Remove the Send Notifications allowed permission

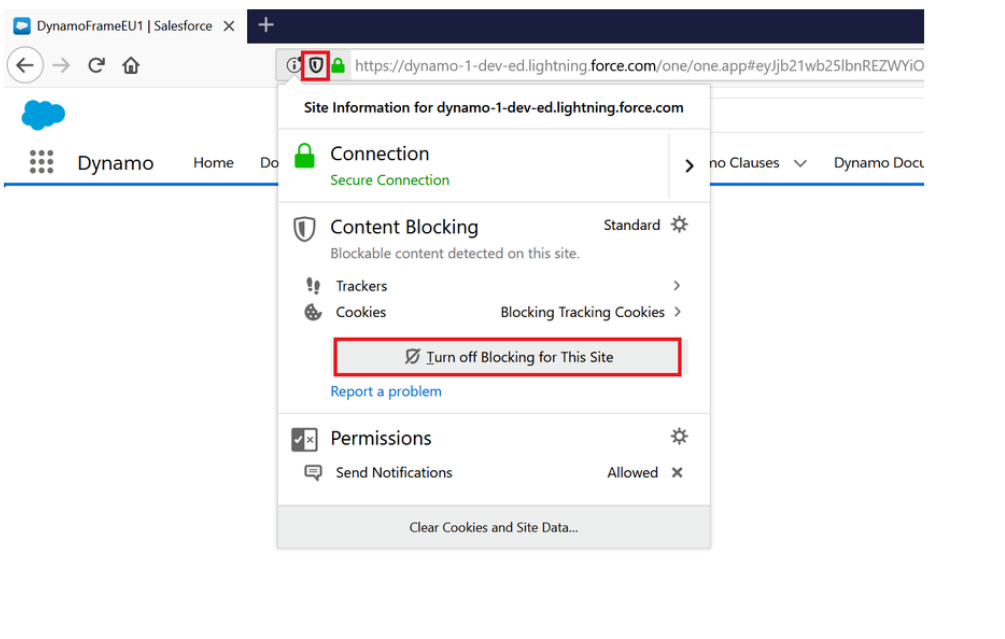click(x=677, y=473)
